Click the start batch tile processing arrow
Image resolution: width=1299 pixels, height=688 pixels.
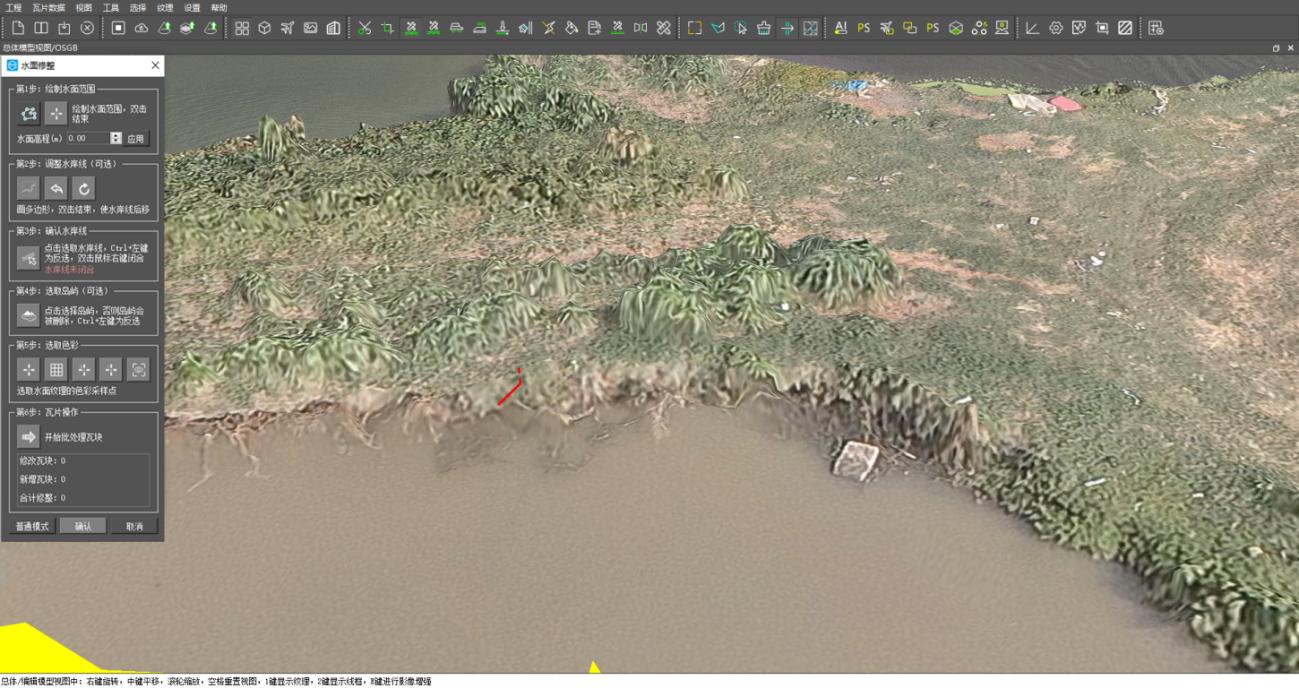[29, 437]
